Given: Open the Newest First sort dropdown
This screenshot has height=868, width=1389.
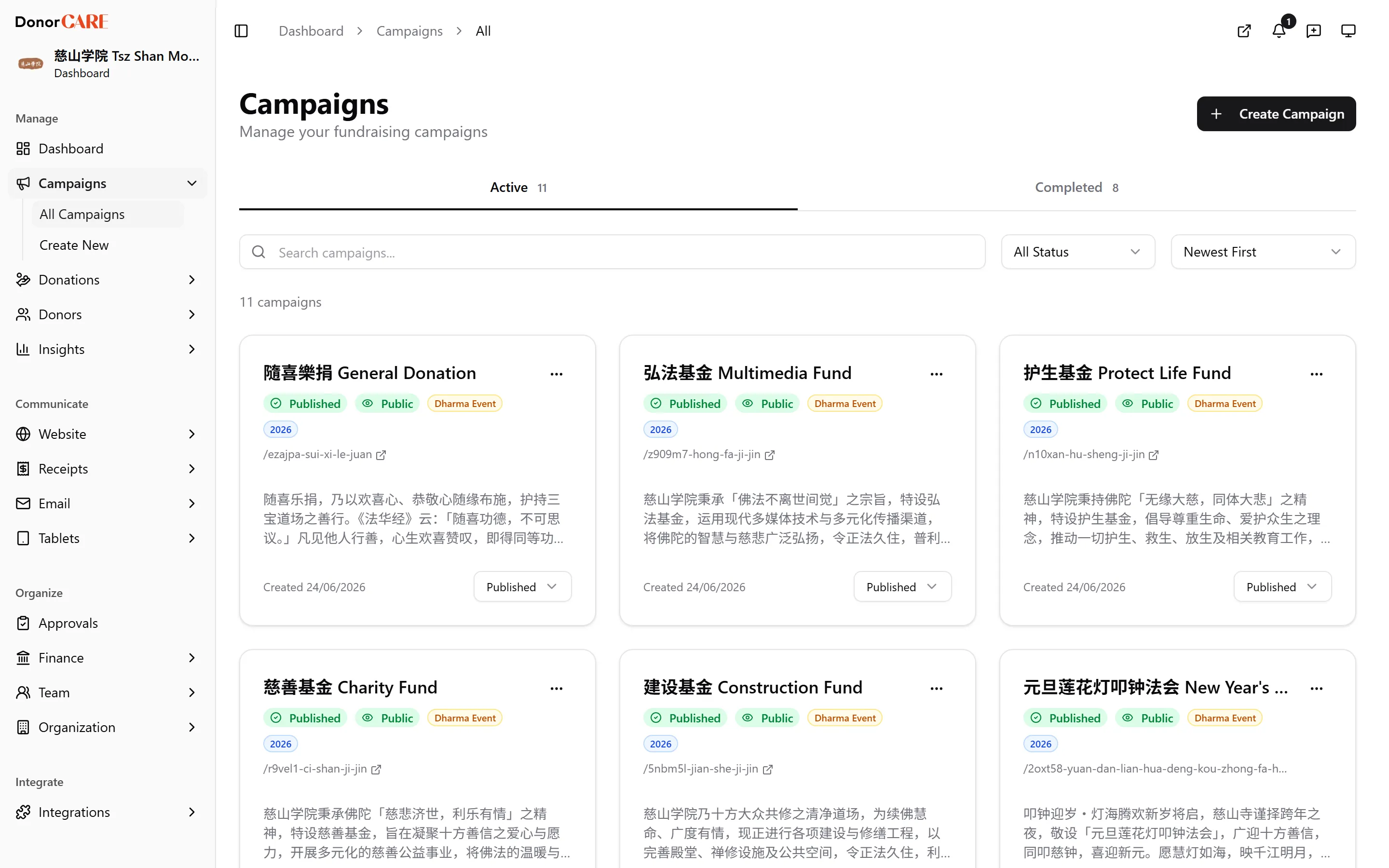Looking at the screenshot, I should point(1263,252).
